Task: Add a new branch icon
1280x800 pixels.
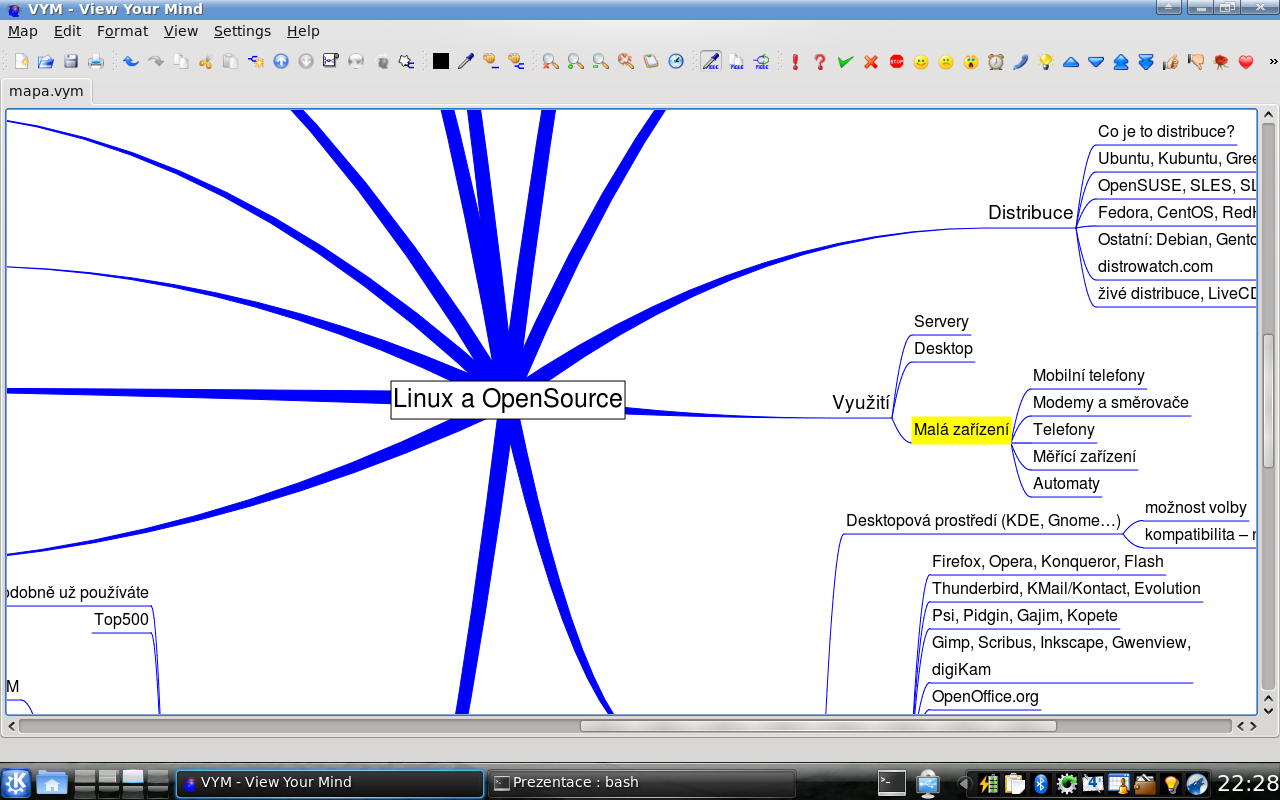Action: click(256, 61)
